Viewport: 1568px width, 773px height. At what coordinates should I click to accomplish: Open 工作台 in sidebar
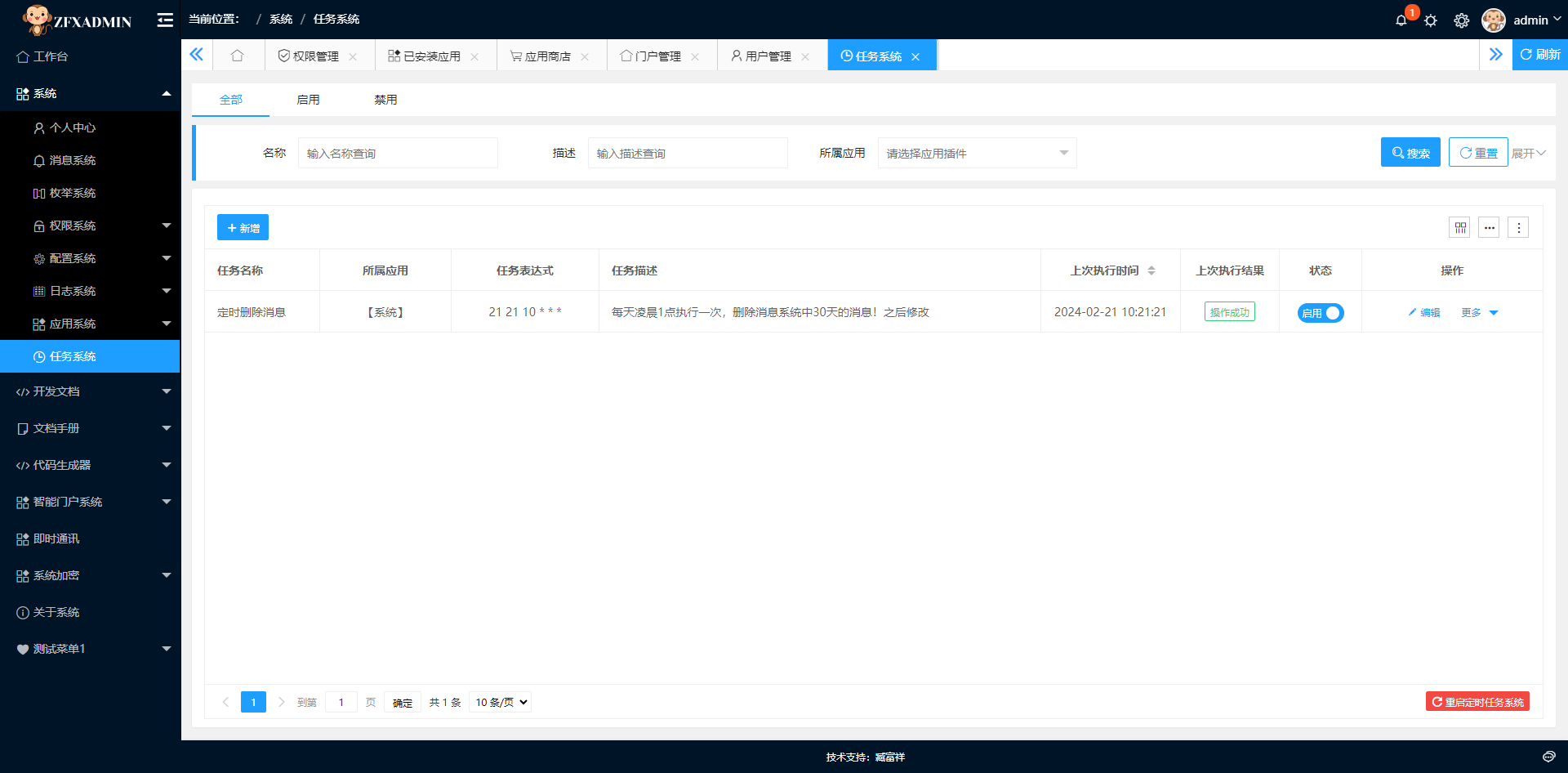click(x=90, y=56)
